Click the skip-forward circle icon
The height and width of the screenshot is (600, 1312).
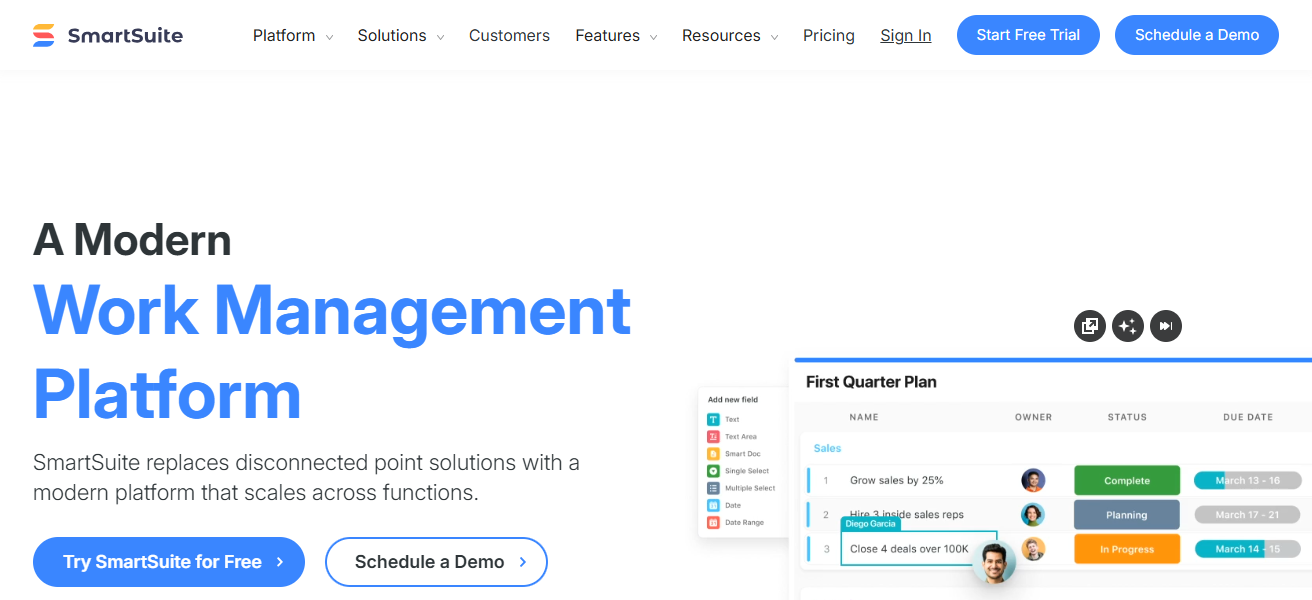[1166, 326]
